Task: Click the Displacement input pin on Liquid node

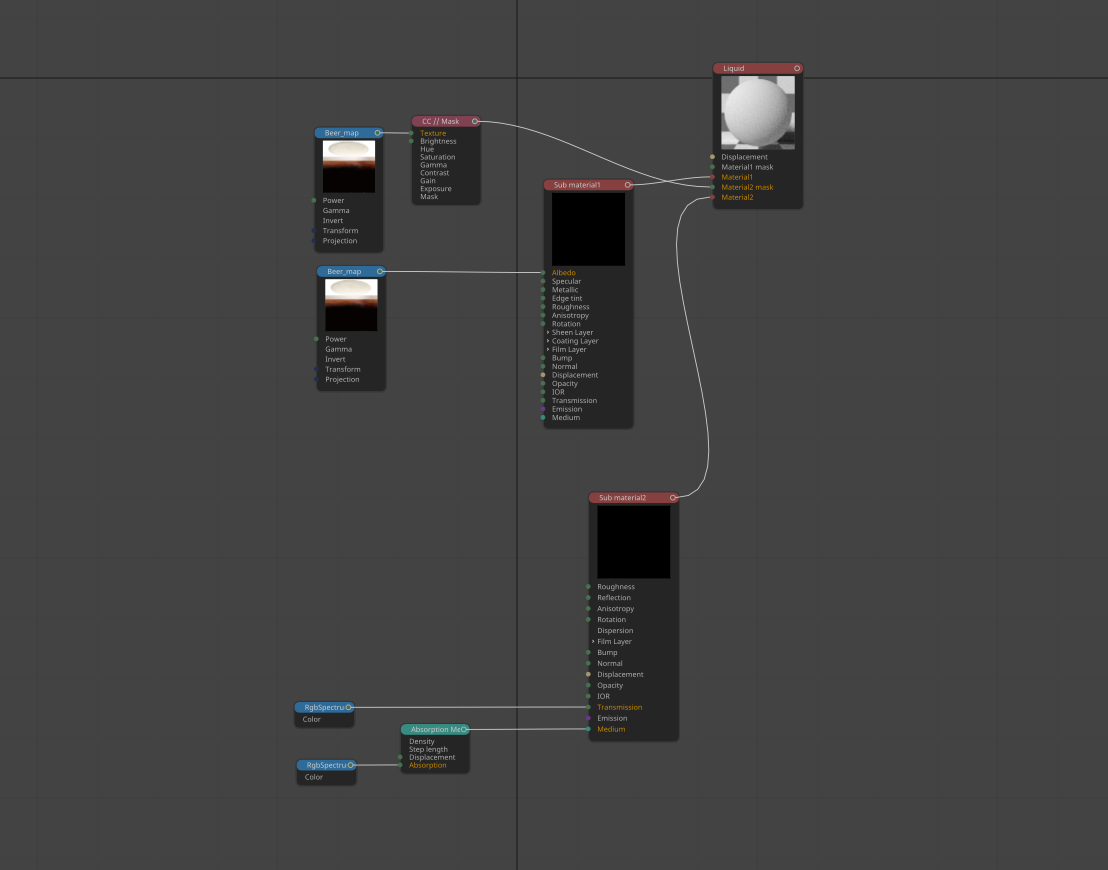Action: [712, 157]
